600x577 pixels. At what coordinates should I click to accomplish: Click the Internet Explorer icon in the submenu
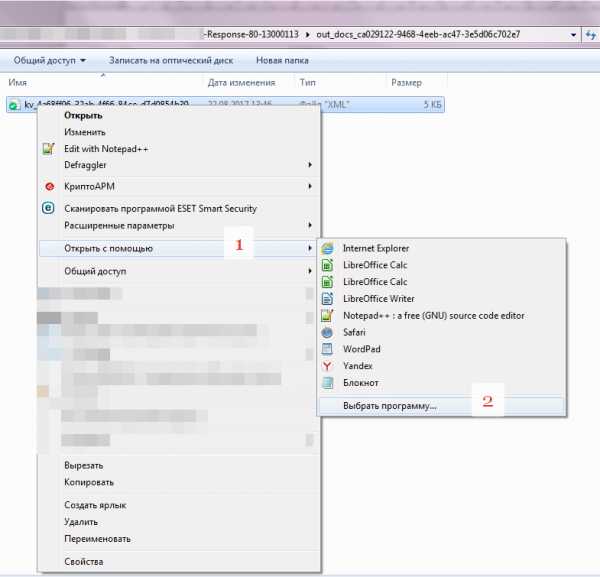[327, 248]
